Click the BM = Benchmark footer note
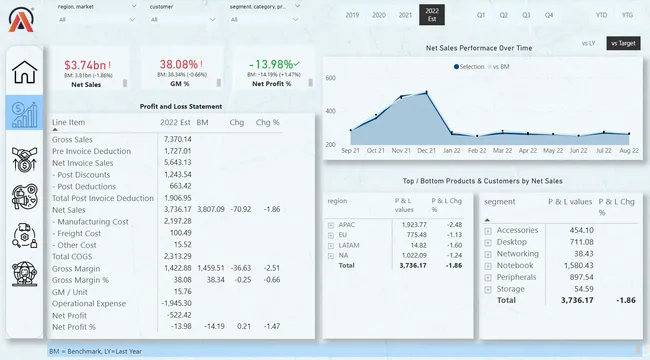 tap(95, 351)
